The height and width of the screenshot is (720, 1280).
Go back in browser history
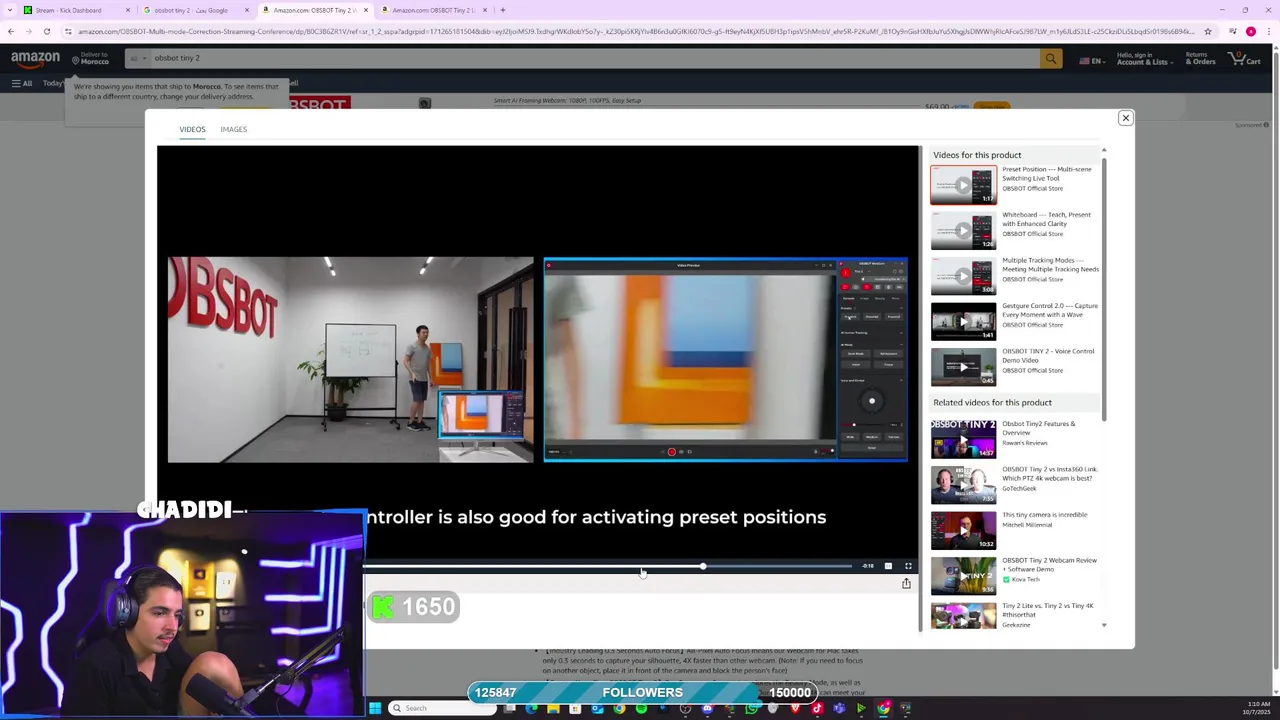[11, 31]
